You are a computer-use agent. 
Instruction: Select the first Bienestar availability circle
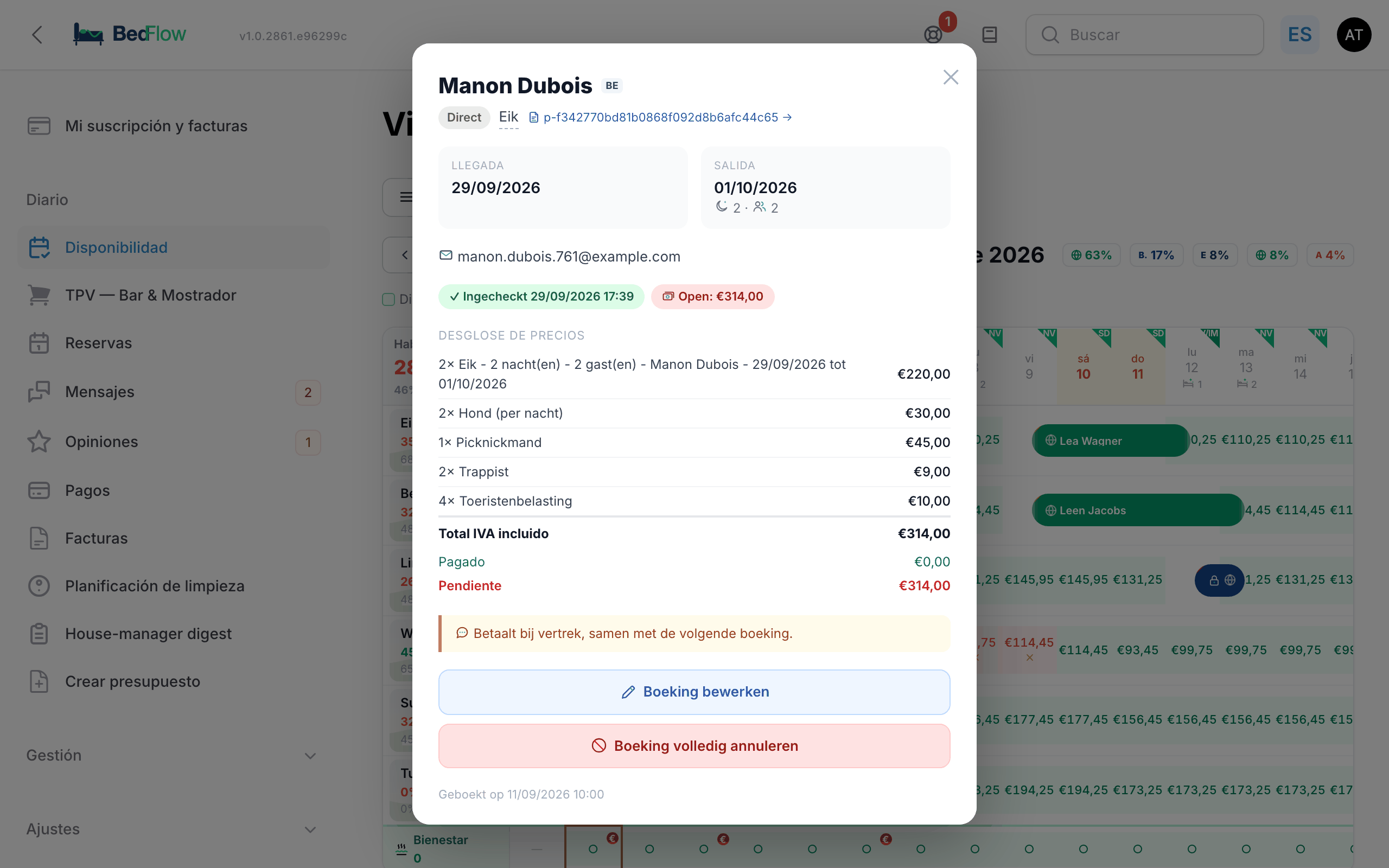[594, 848]
